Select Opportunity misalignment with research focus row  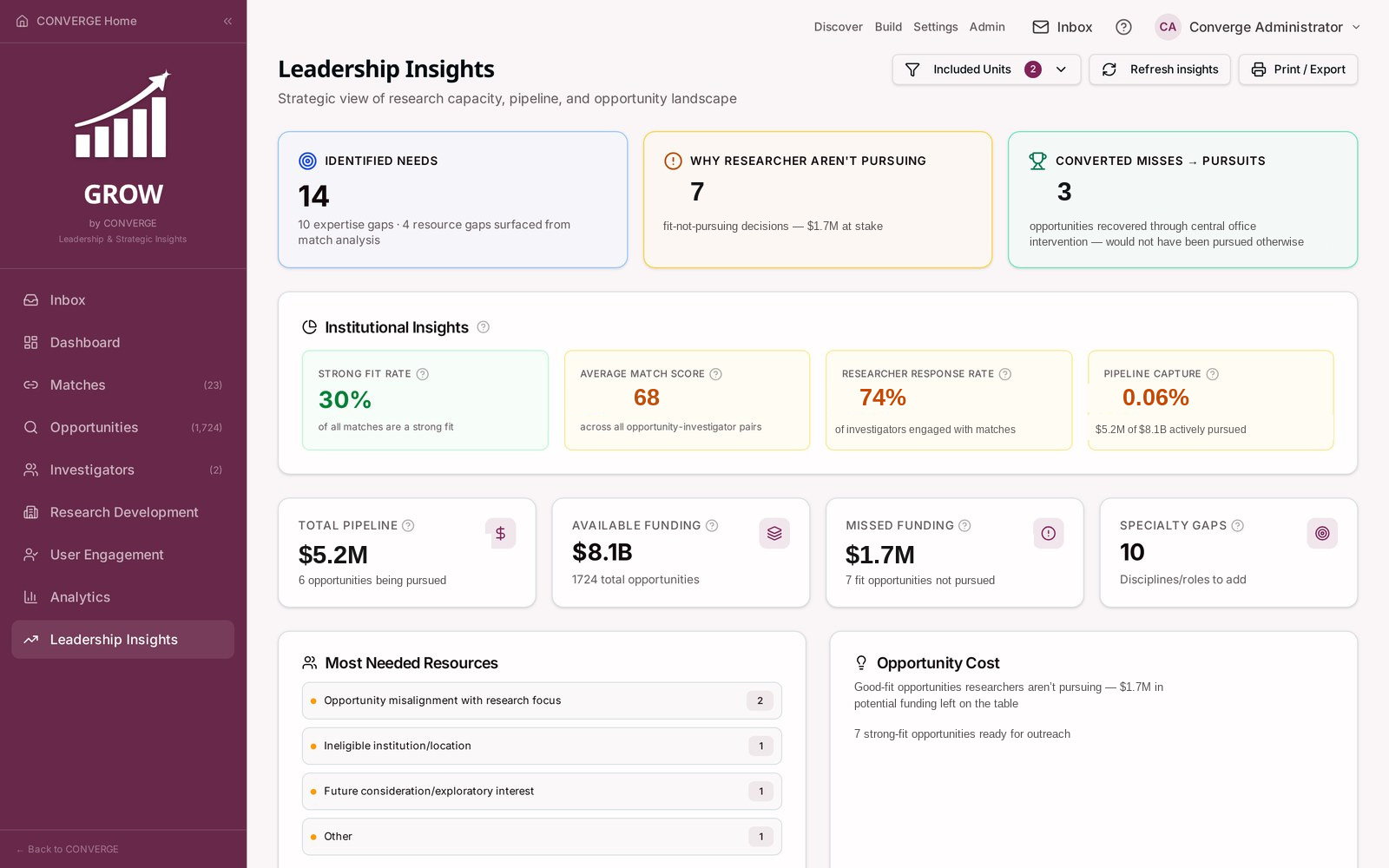pos(542,700)
